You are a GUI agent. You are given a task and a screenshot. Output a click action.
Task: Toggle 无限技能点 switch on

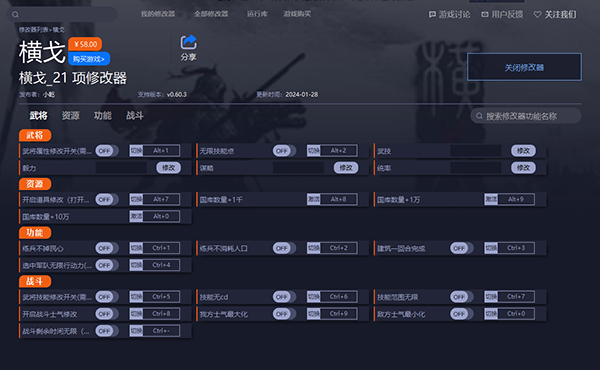[284, 151]
